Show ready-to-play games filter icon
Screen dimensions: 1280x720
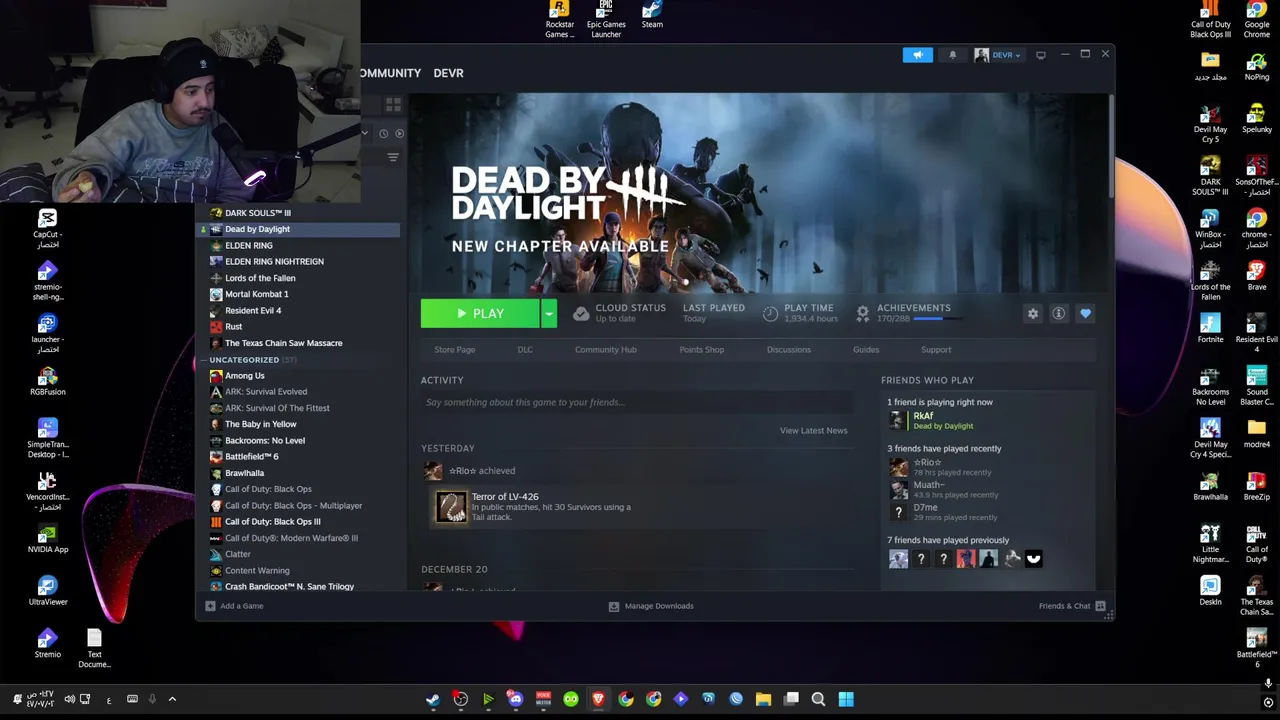(x=400, y=133)
